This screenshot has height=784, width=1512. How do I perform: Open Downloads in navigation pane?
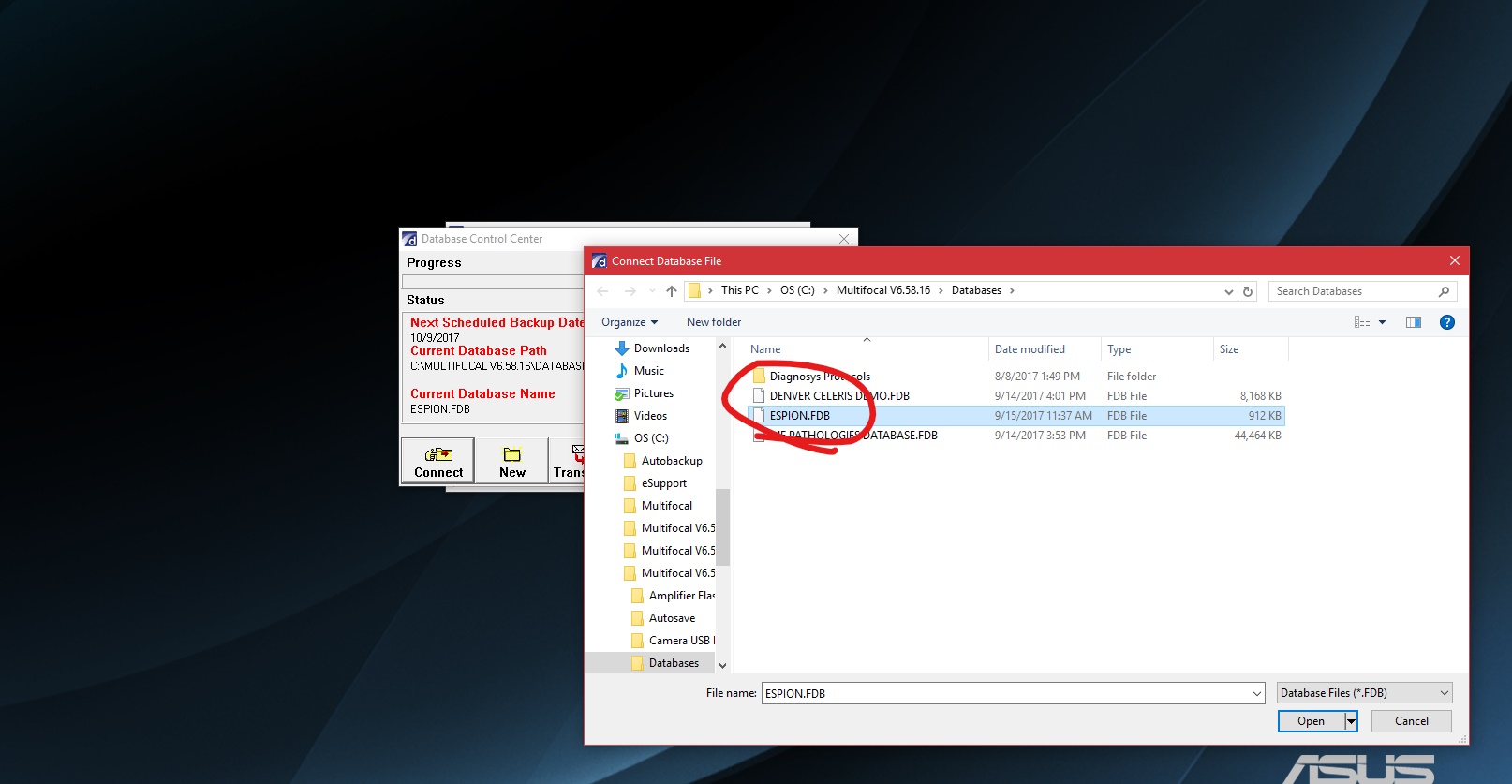click(x=661, y=348)
